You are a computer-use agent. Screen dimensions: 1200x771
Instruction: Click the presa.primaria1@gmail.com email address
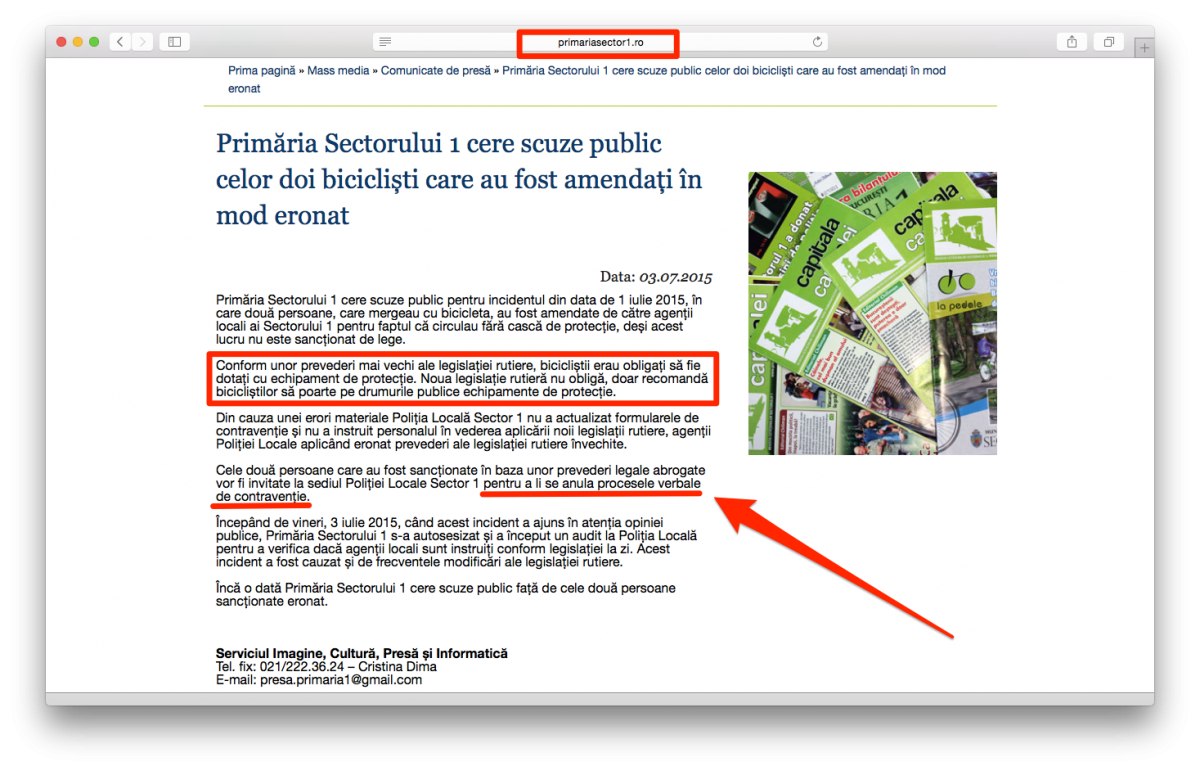pyautogui.click(x=341, y=680)
